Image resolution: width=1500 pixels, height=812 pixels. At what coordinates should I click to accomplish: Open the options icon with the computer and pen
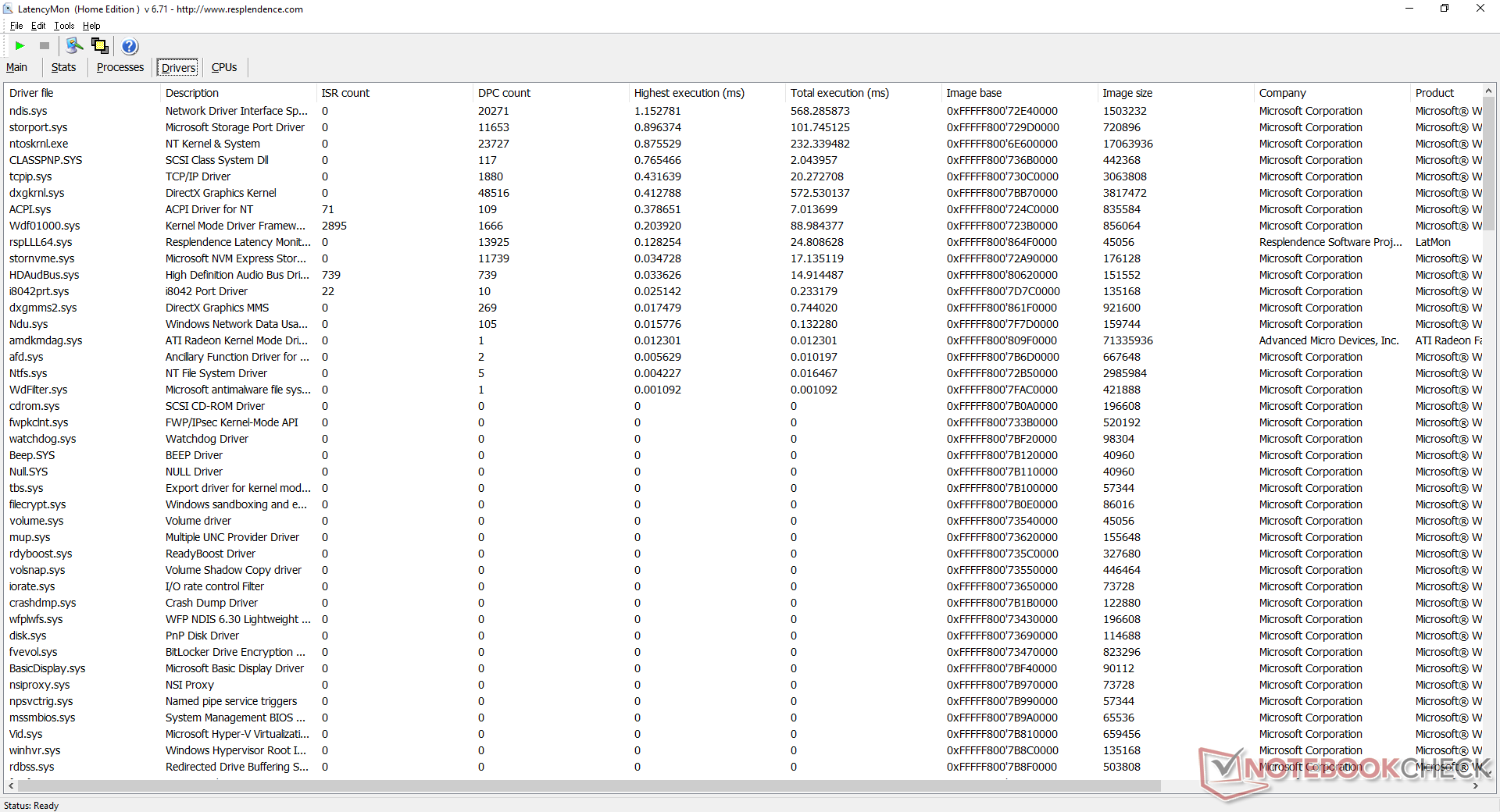(x=74, y=46)
